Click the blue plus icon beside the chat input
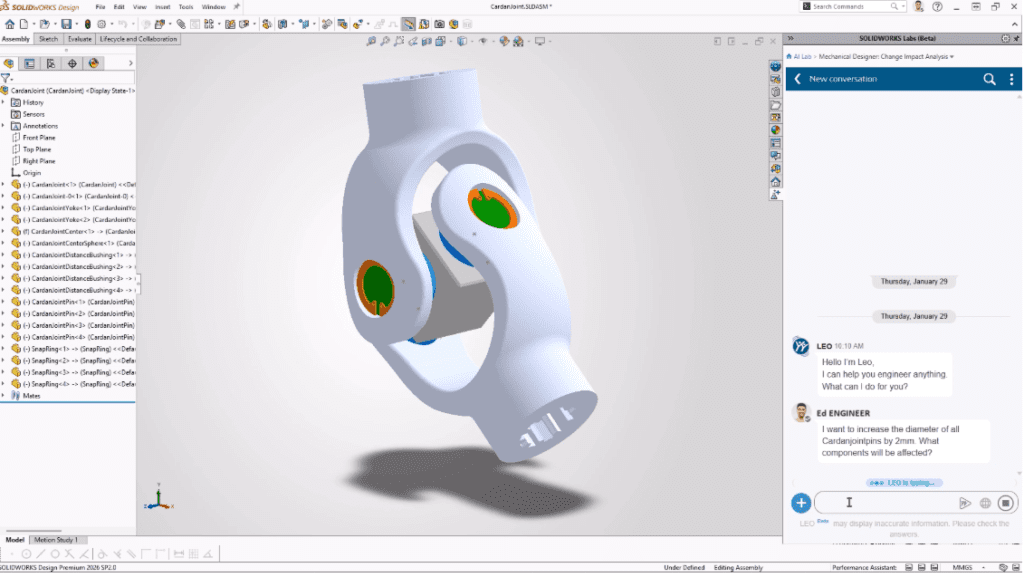Viewport: 1024px width, 577px height. pyautogui.click(x=801, y=503)
